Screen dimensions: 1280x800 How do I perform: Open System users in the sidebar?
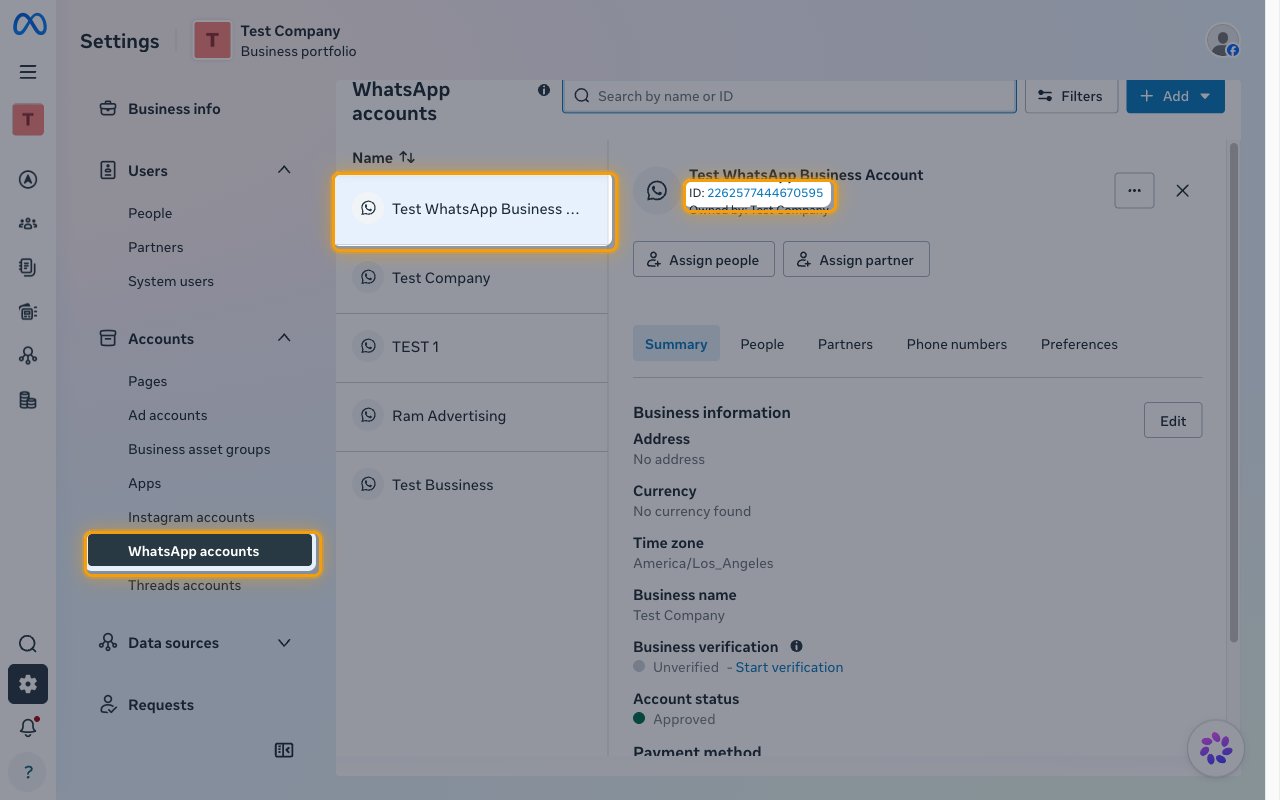(171, 281)
